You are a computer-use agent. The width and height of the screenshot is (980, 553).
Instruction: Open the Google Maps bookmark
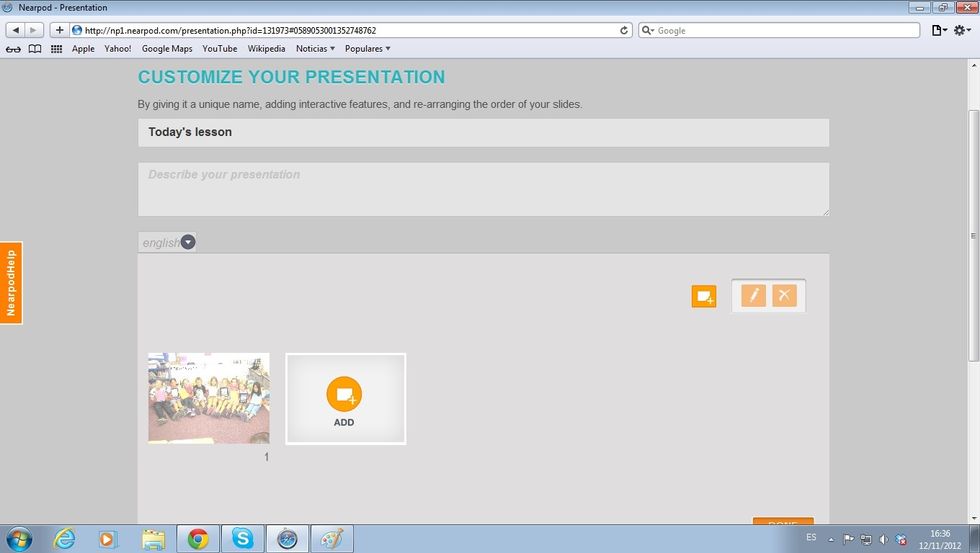point(167,49)
